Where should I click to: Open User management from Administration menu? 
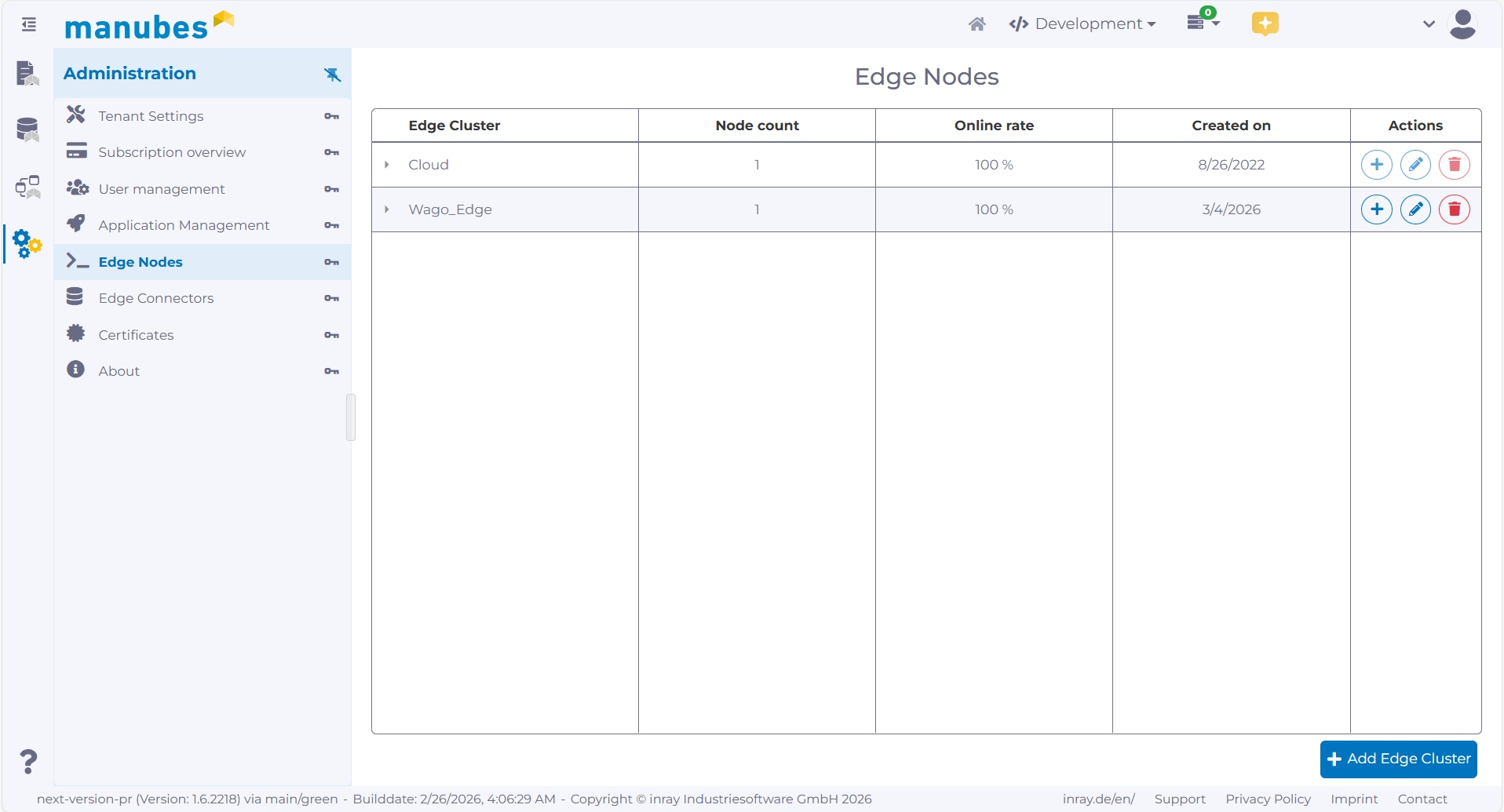[160, 188]
